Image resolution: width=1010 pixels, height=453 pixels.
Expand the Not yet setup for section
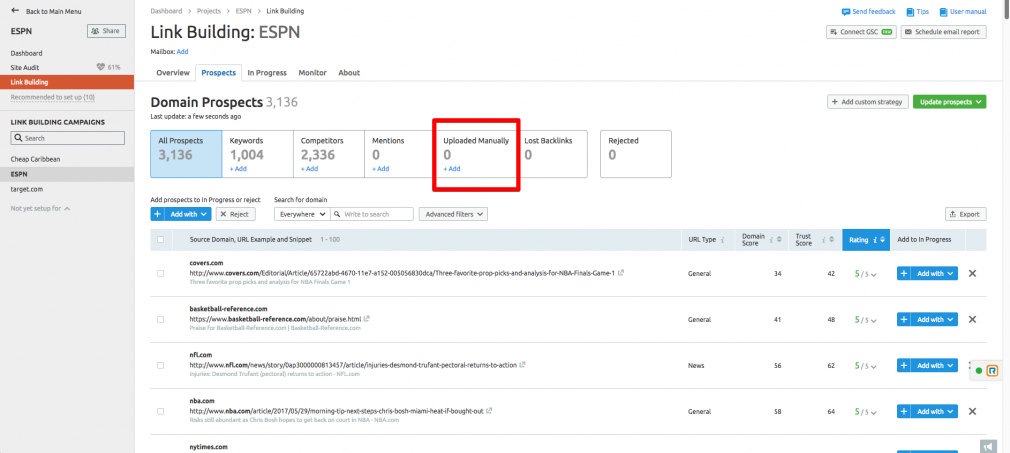point(41,208)
